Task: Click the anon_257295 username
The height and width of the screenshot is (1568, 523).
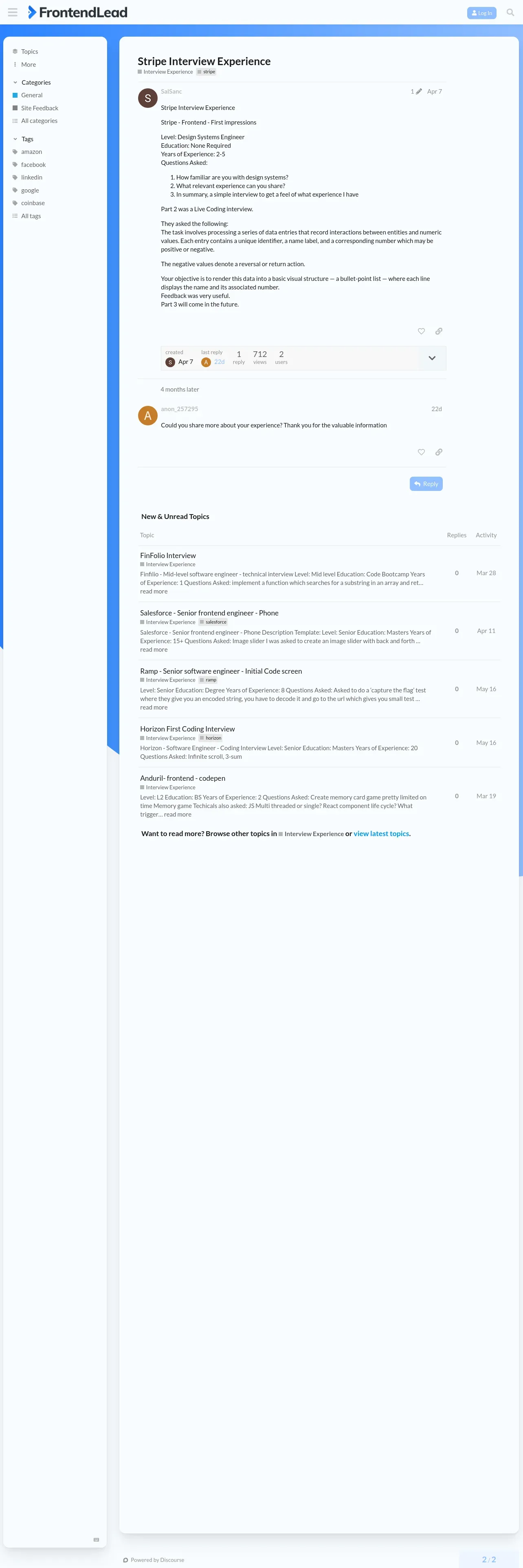Action: (x=179, y=409)
